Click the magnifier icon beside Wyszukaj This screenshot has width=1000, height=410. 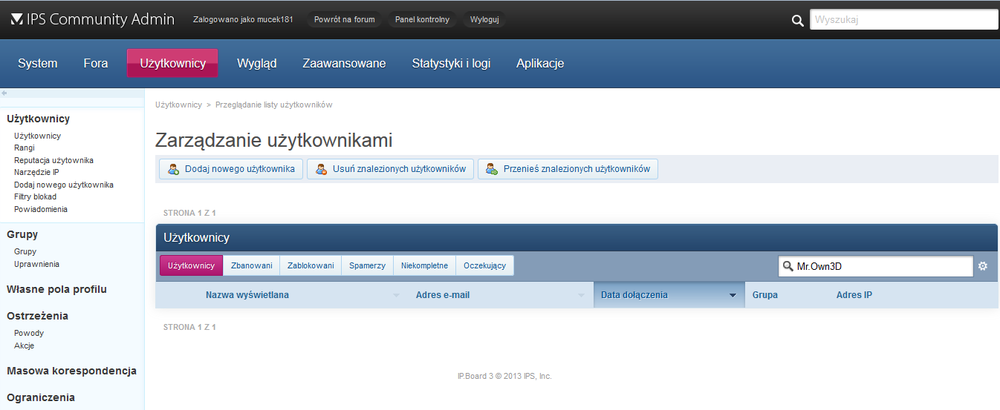797,20
